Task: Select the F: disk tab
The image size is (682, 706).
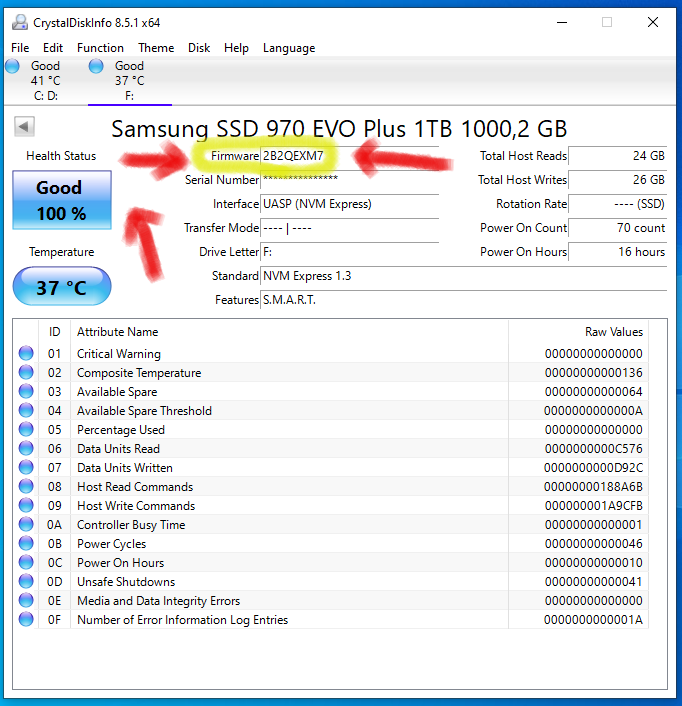Action: [130, 81]
